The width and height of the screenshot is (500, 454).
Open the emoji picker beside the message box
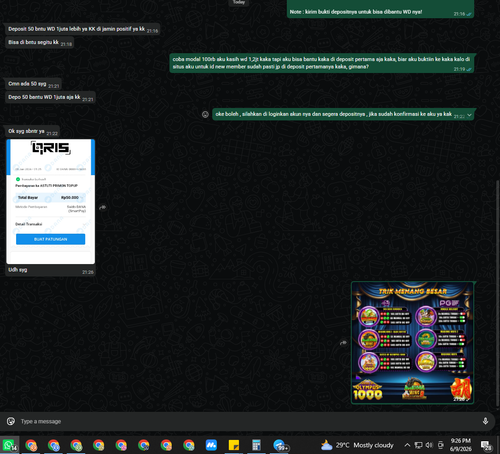pyautogui.click(x=11, y=421)
